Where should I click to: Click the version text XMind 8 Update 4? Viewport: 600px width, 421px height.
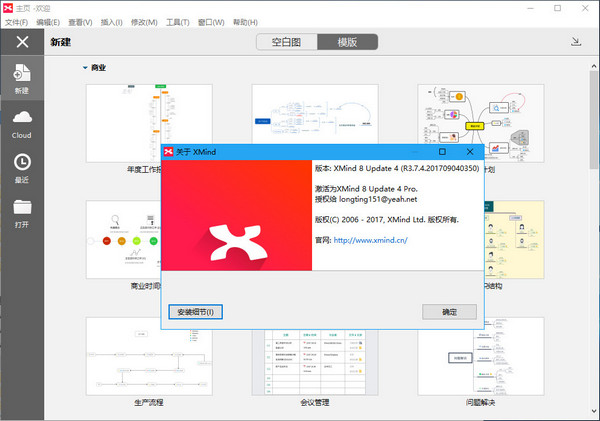[x=366, y=168]
